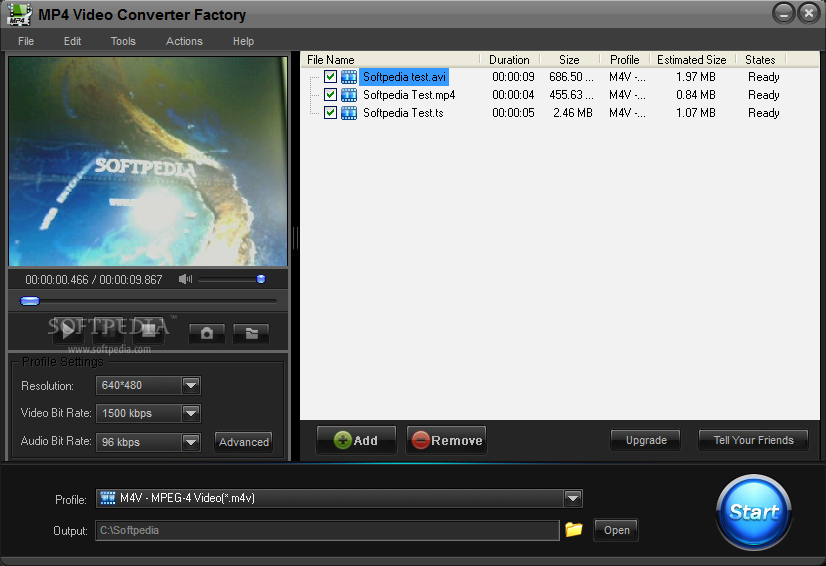Click the volume slider handle

tap(261, 279)
